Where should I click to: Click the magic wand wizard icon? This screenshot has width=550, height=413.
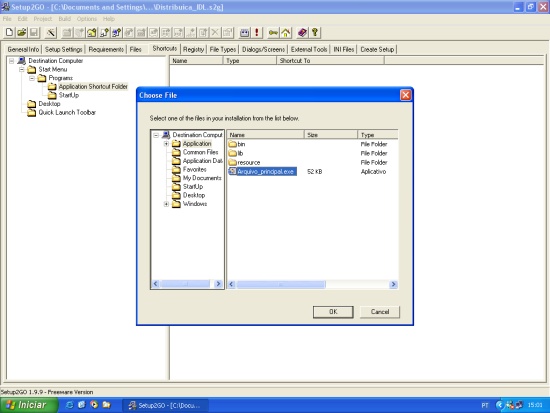pyautogui.click(x=51, y=33)
